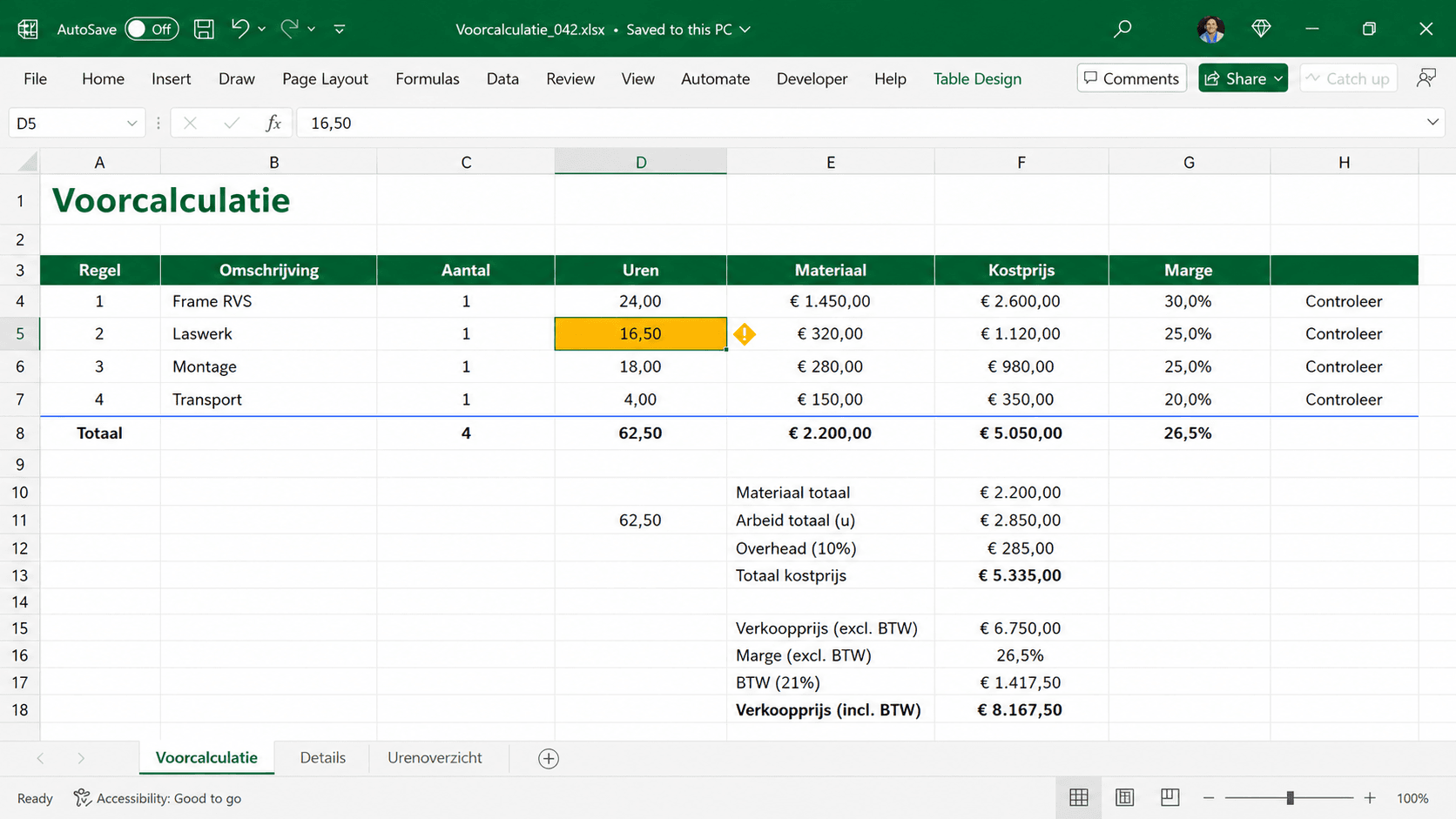Select column D header
1456x819 pixels.
(640, 162)
